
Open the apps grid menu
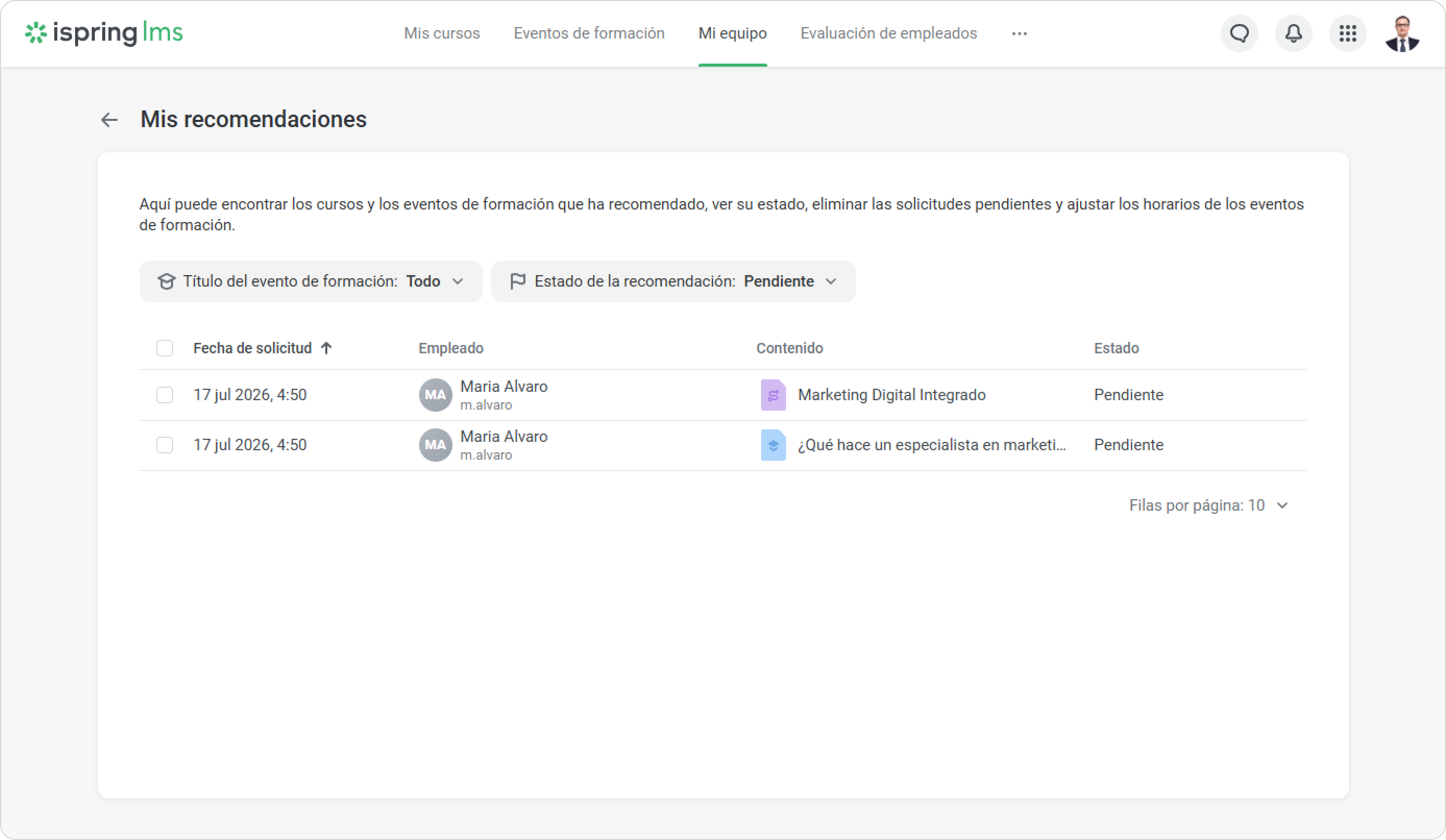click(1348, 33)
